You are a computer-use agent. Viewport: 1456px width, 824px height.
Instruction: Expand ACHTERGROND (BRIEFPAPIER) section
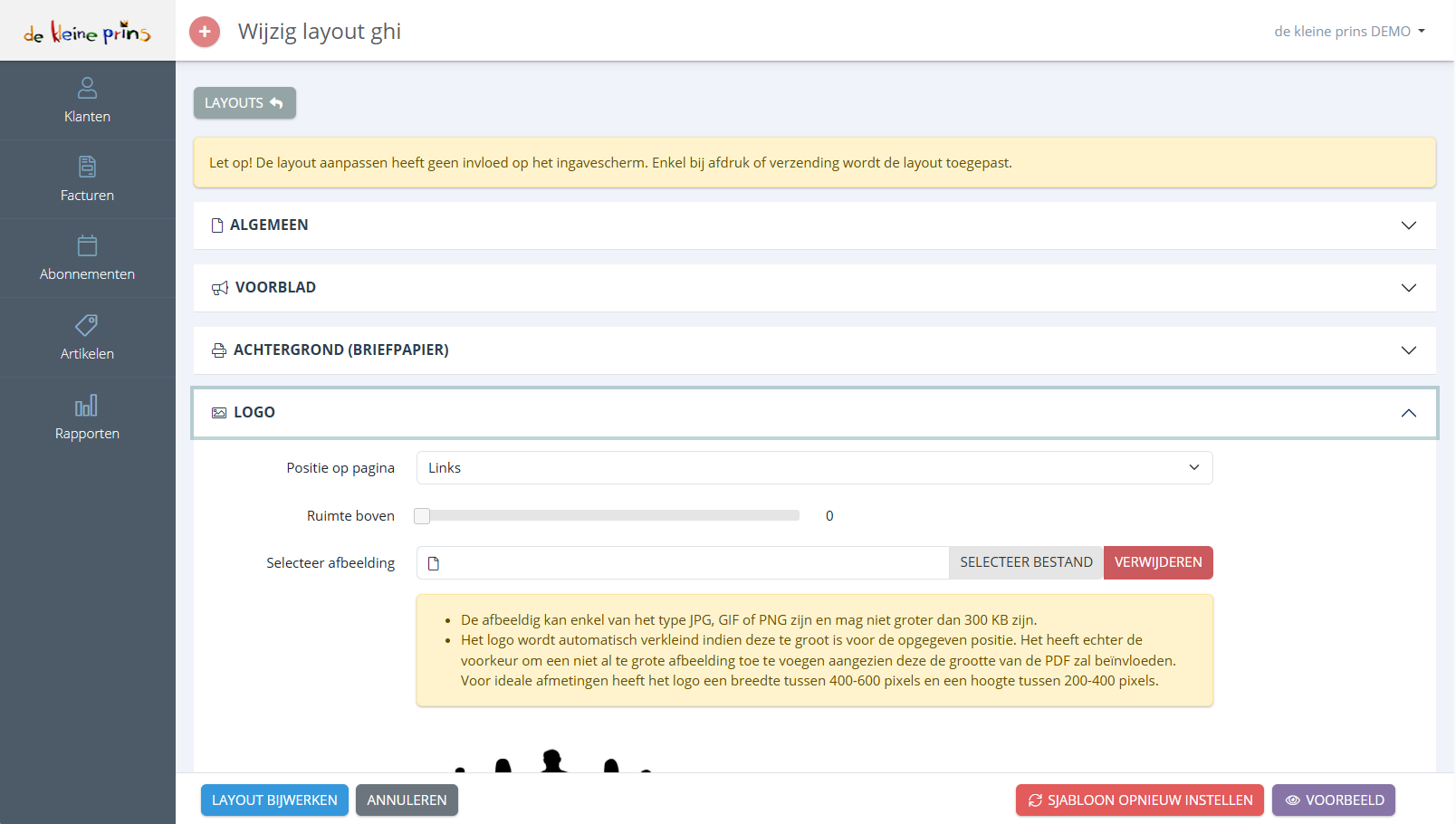(815, 350)
